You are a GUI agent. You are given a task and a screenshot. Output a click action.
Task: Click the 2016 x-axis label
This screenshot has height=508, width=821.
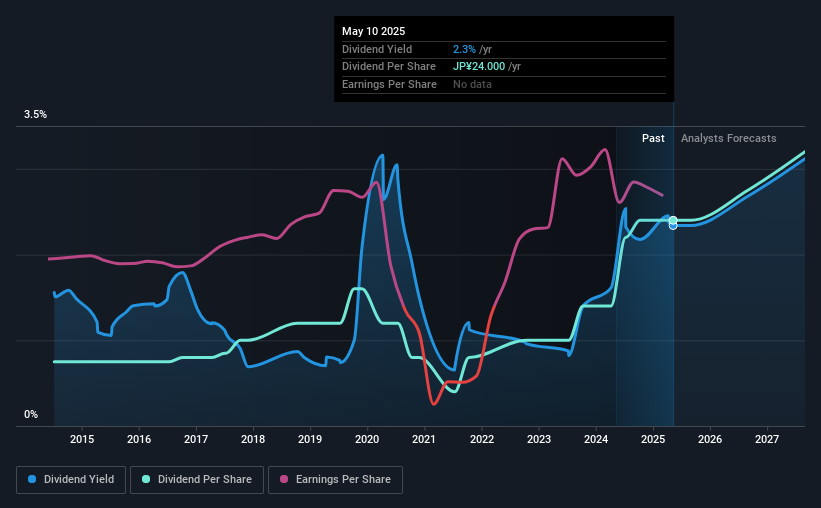coord(139,439)
